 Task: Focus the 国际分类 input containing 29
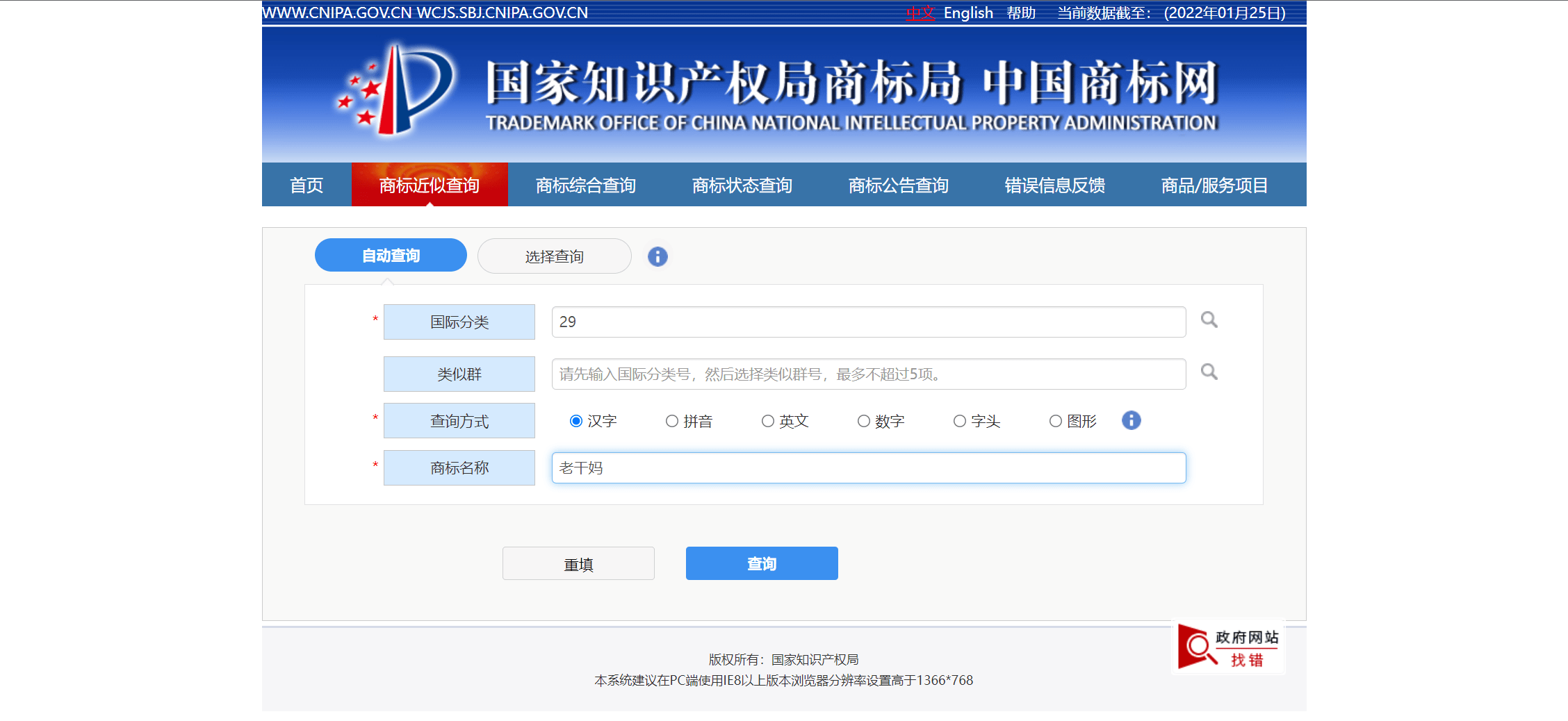[869, 322]
